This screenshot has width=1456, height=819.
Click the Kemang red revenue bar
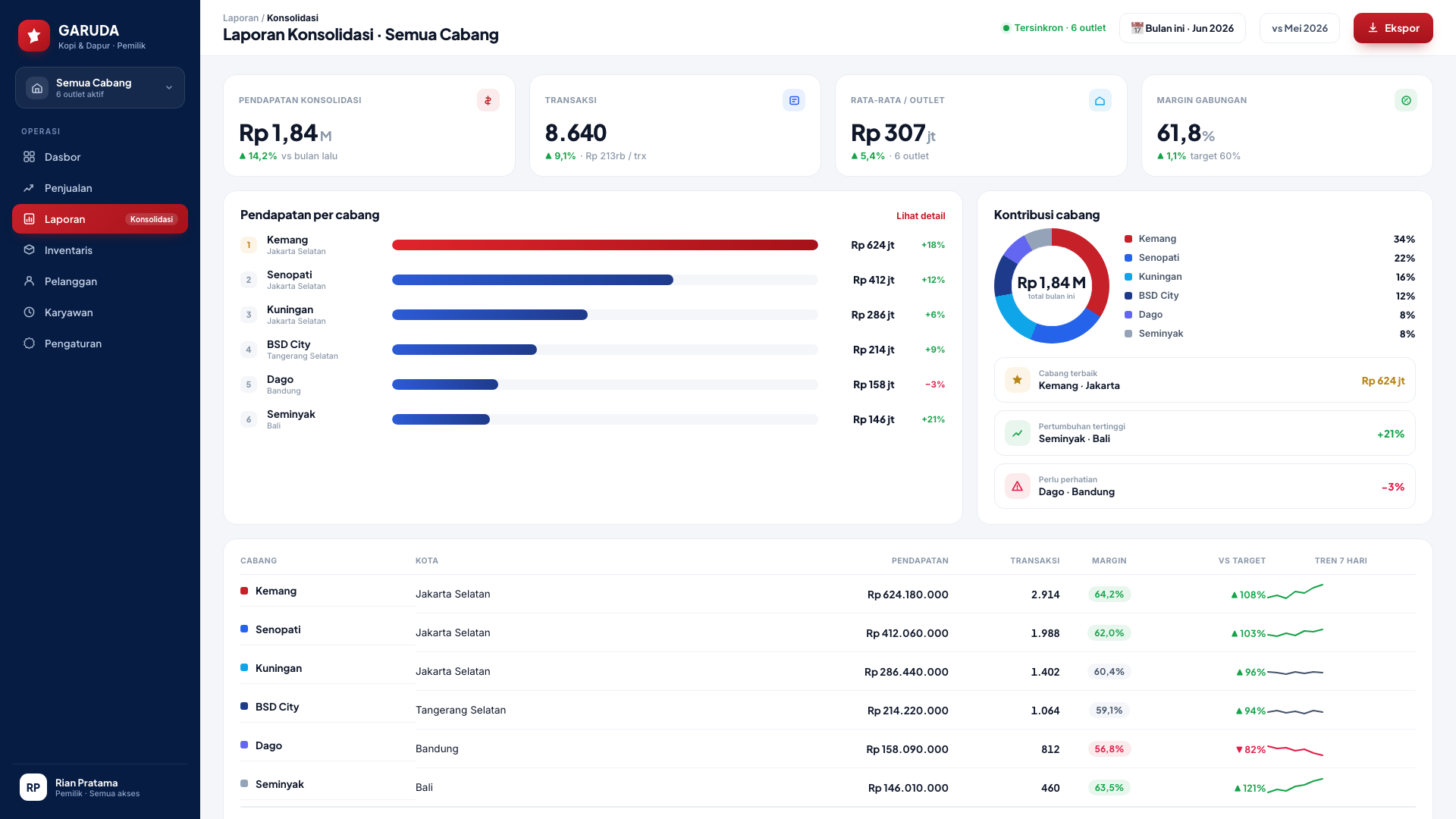coord(605,245)
